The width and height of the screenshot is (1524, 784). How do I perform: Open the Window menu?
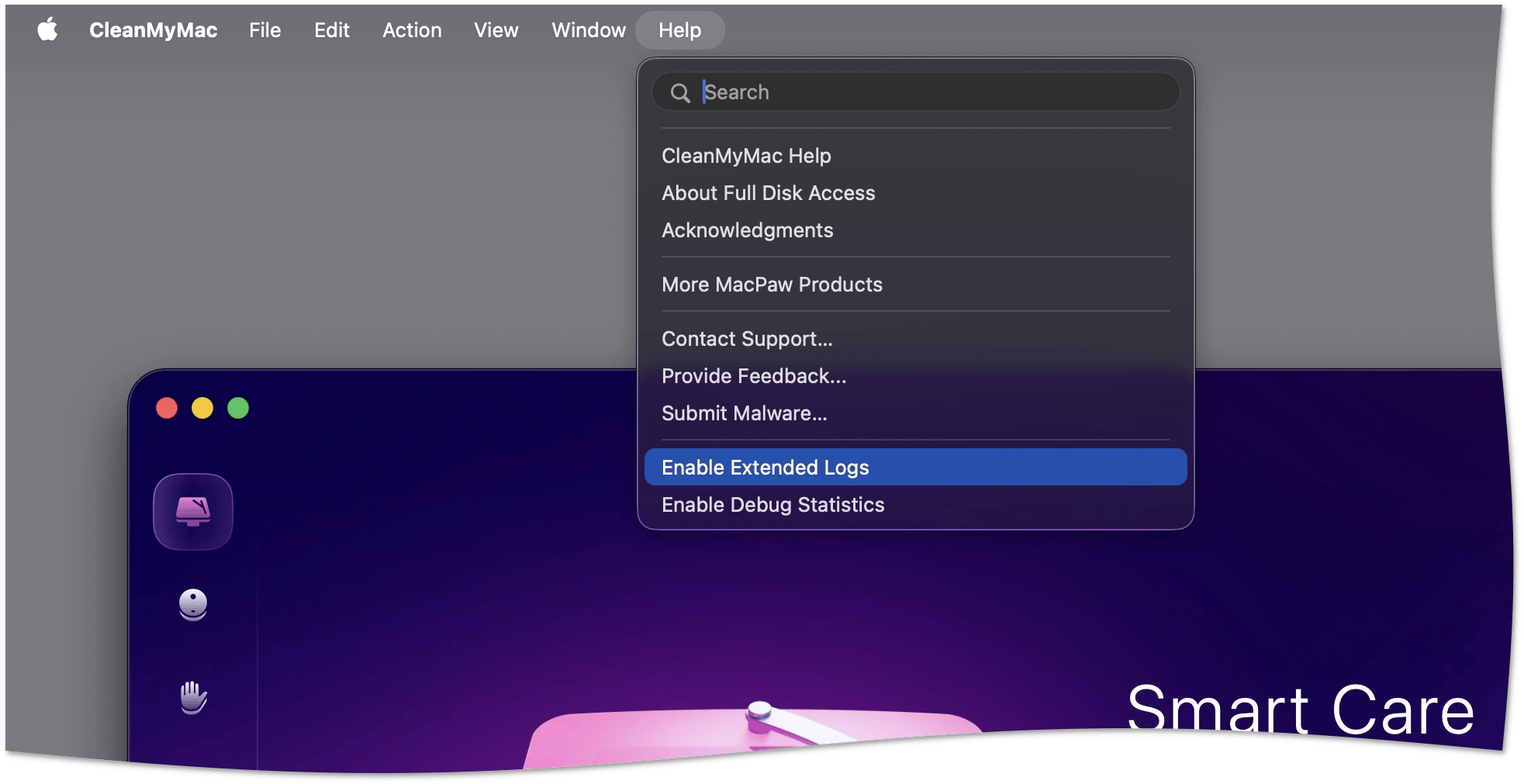[589, 30]
